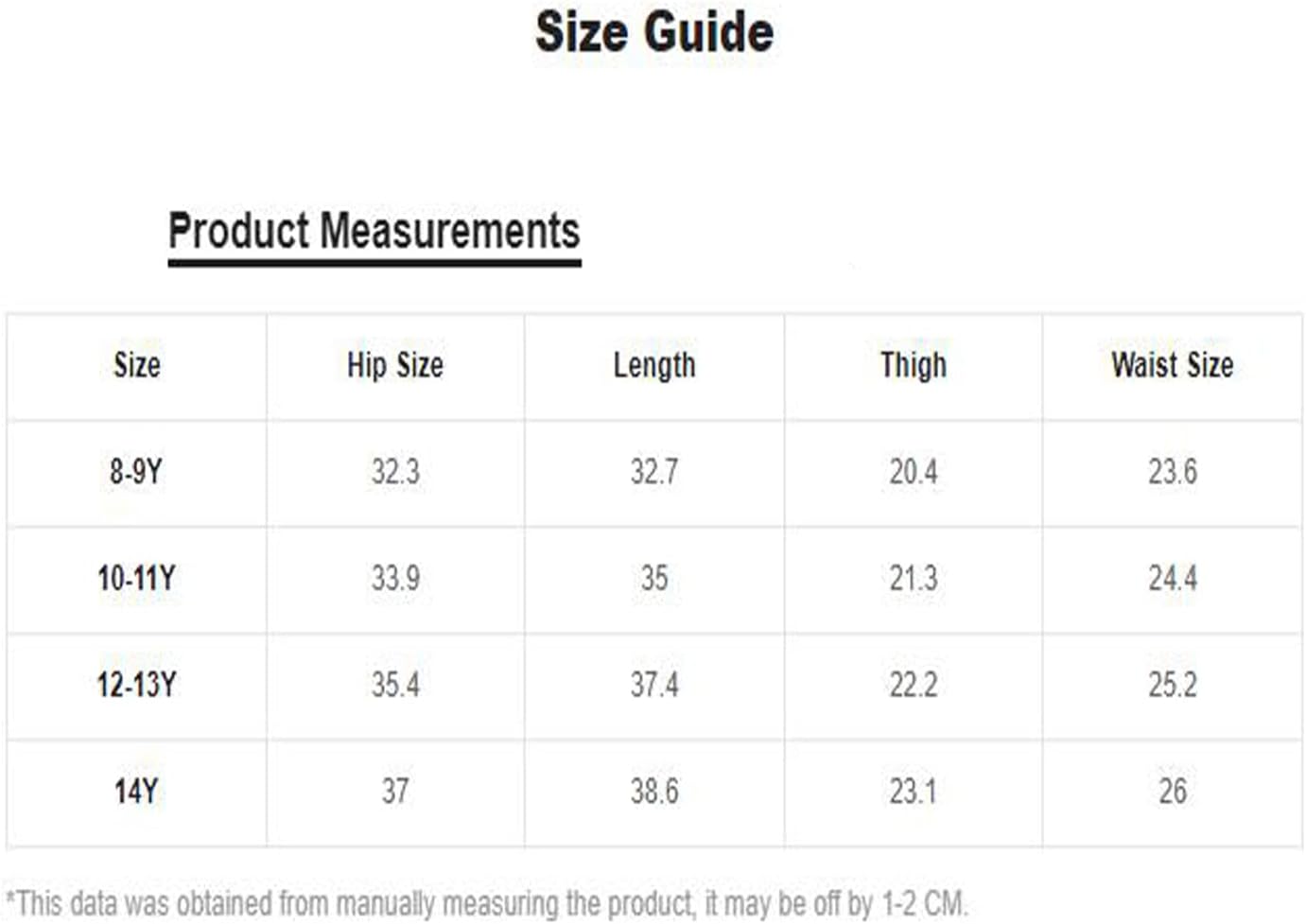Select the 8-9Y size row label

[136, 471]
